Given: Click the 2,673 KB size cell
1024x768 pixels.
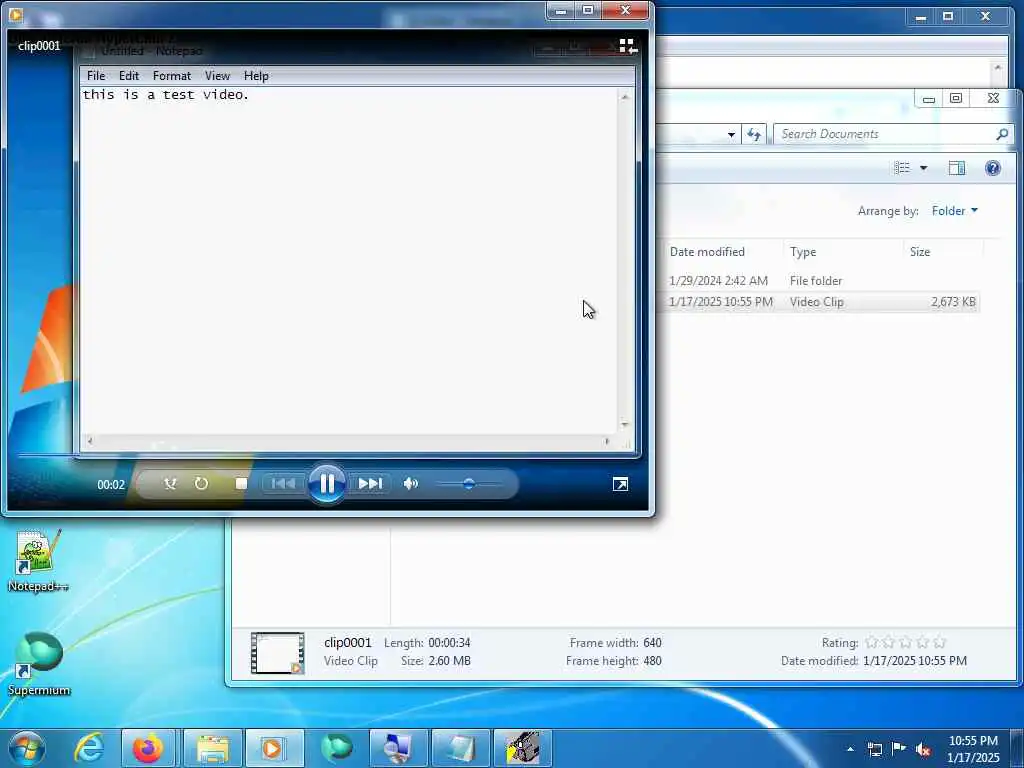Looking at the screenshot, I should [953, 302].
